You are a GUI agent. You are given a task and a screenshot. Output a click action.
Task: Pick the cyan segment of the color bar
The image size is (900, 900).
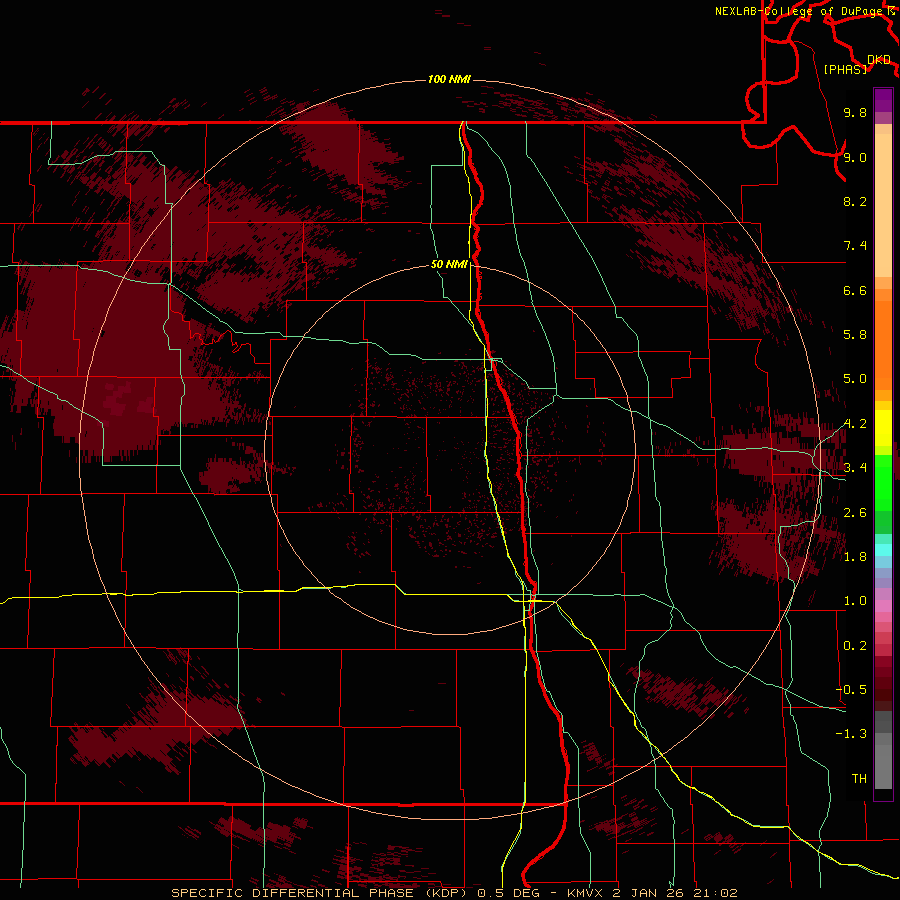883,550
